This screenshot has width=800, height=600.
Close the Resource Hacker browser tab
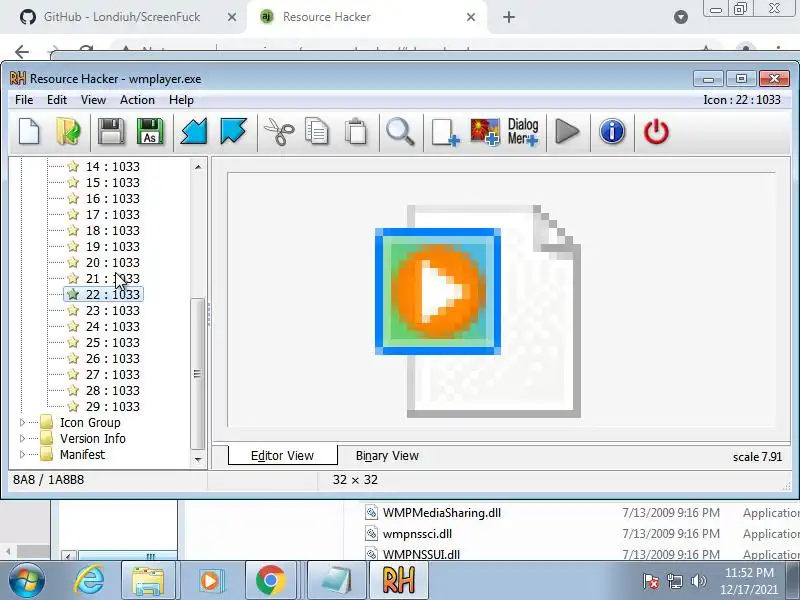[471, 17]
